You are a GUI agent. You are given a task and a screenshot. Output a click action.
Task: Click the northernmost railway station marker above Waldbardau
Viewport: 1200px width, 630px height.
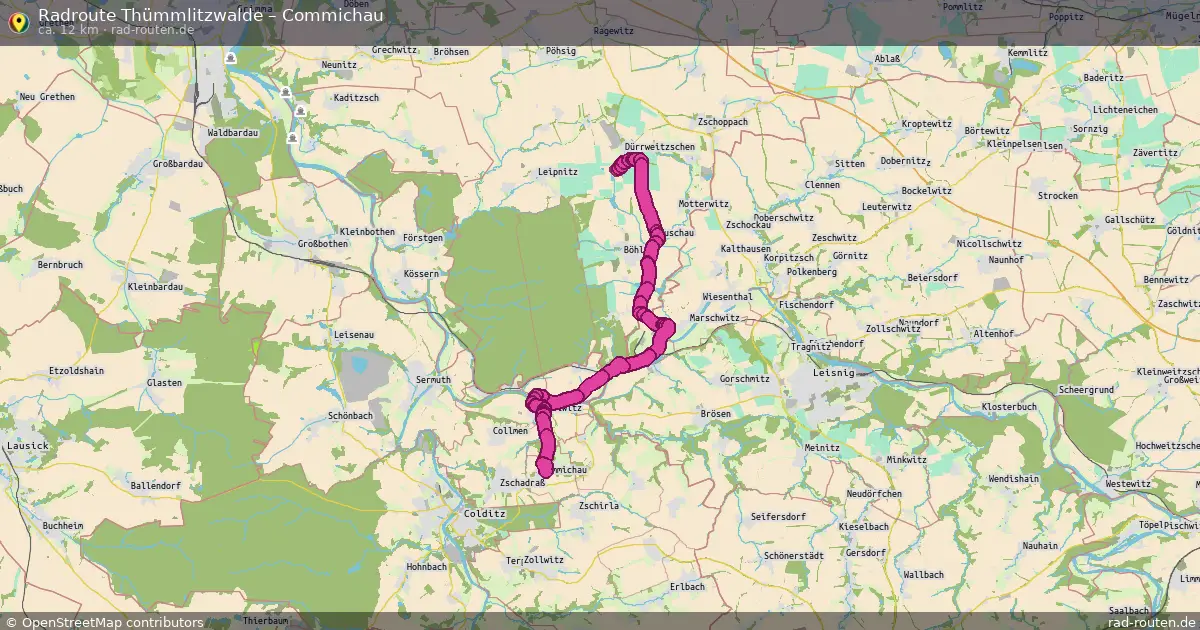[231, 58]
